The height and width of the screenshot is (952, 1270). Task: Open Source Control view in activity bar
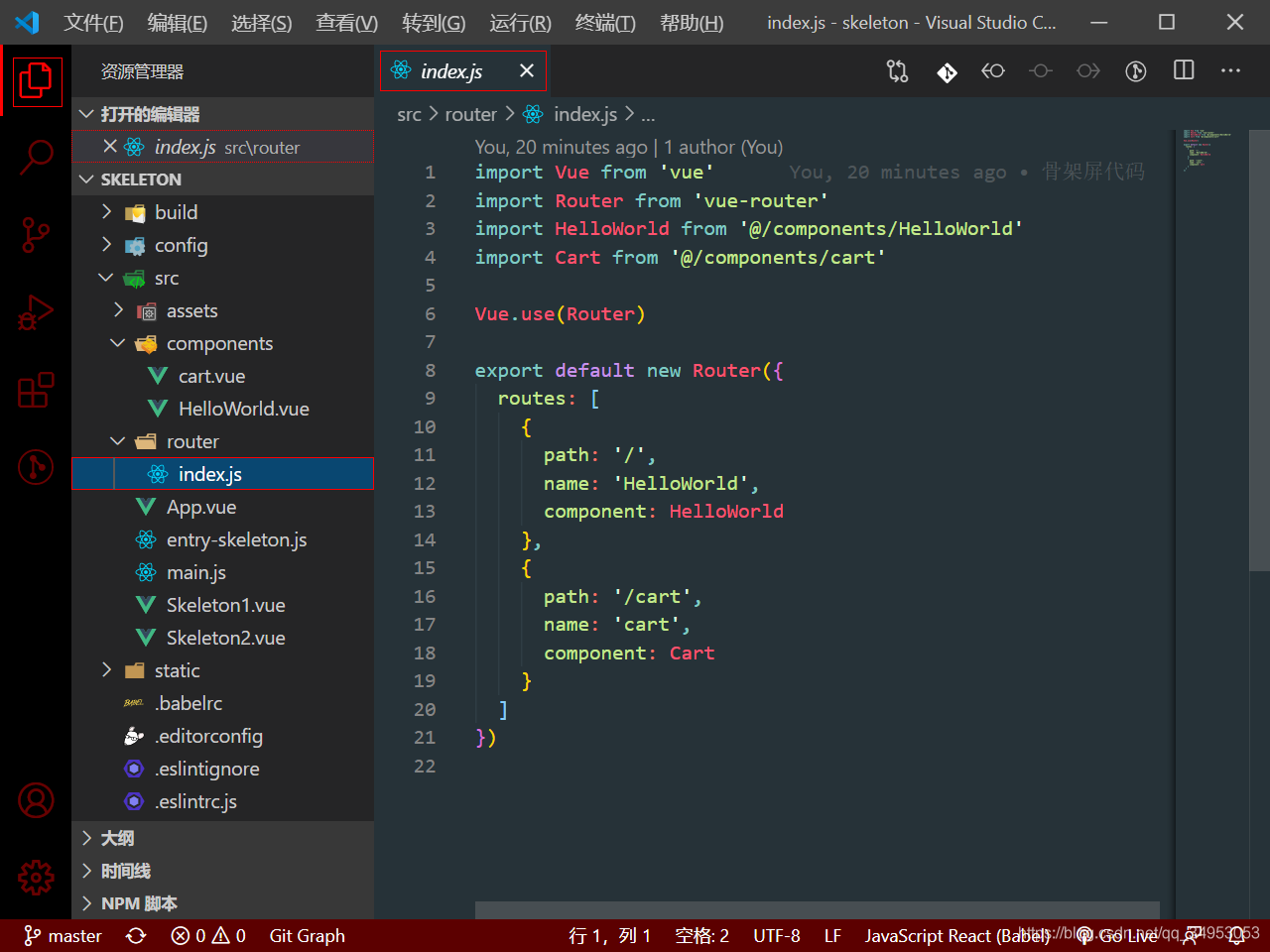pyautogui.click(x=36, y=235)
